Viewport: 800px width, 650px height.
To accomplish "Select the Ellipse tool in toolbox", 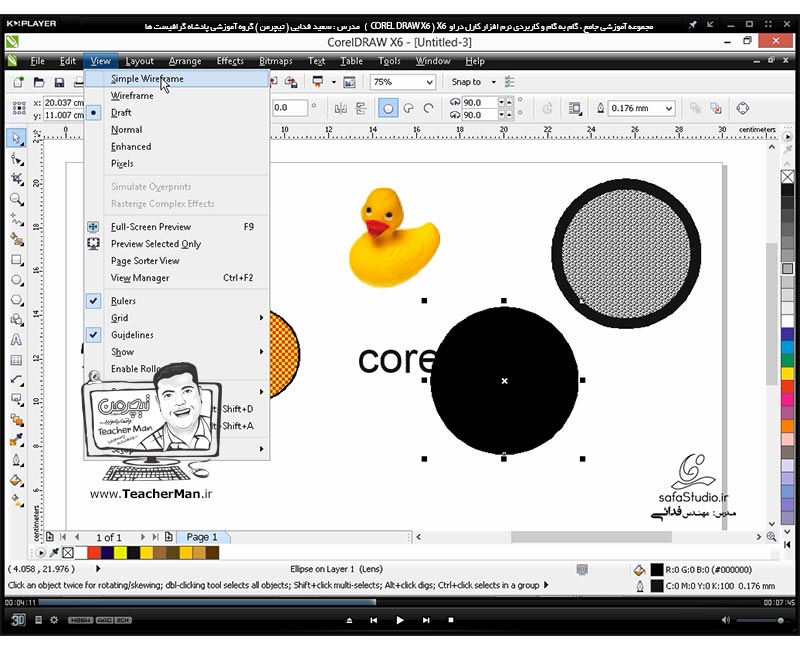I will [16, 280].
